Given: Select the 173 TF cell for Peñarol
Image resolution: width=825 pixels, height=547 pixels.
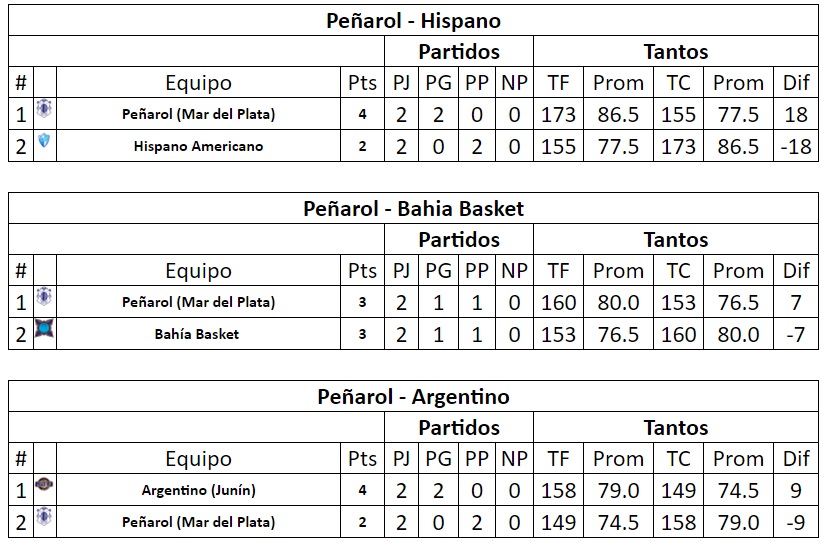Looking at the screenshot, I should tap(558, 115).
